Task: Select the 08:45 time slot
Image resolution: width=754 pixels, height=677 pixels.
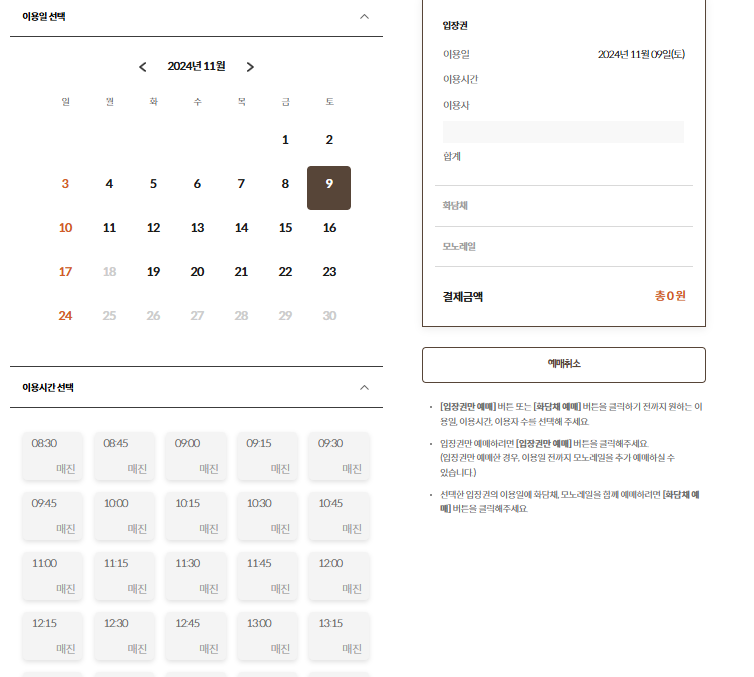Action: [124, 456]
